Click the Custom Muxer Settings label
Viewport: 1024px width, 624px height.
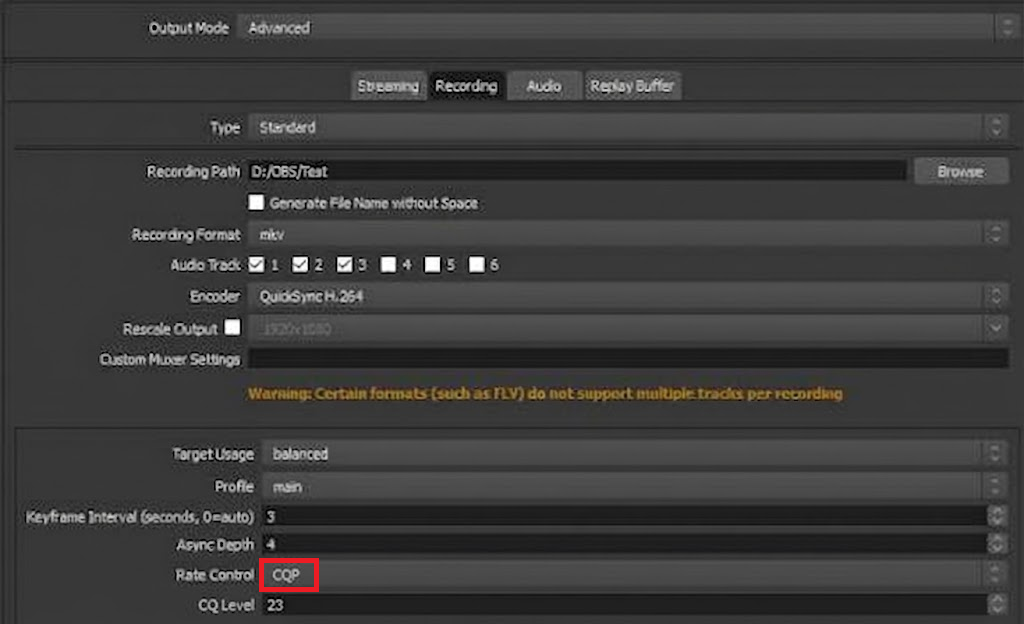click(170, 360)
